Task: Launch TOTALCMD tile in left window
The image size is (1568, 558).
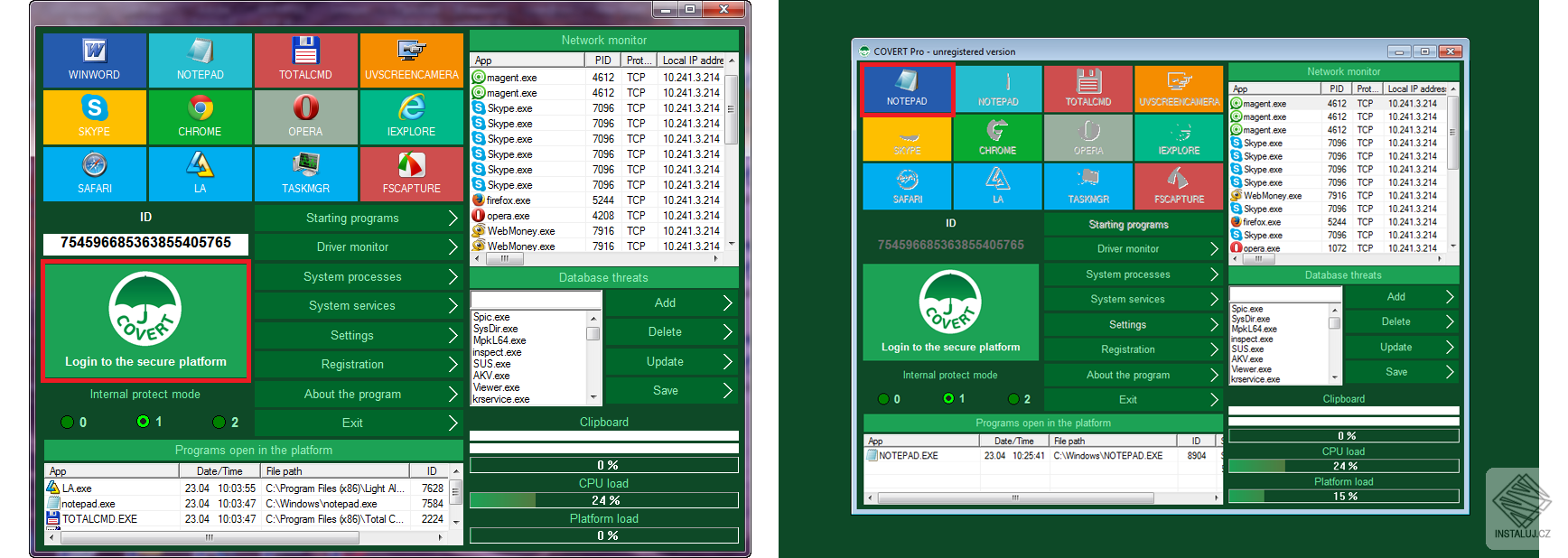Action: [x=305, y=60]
